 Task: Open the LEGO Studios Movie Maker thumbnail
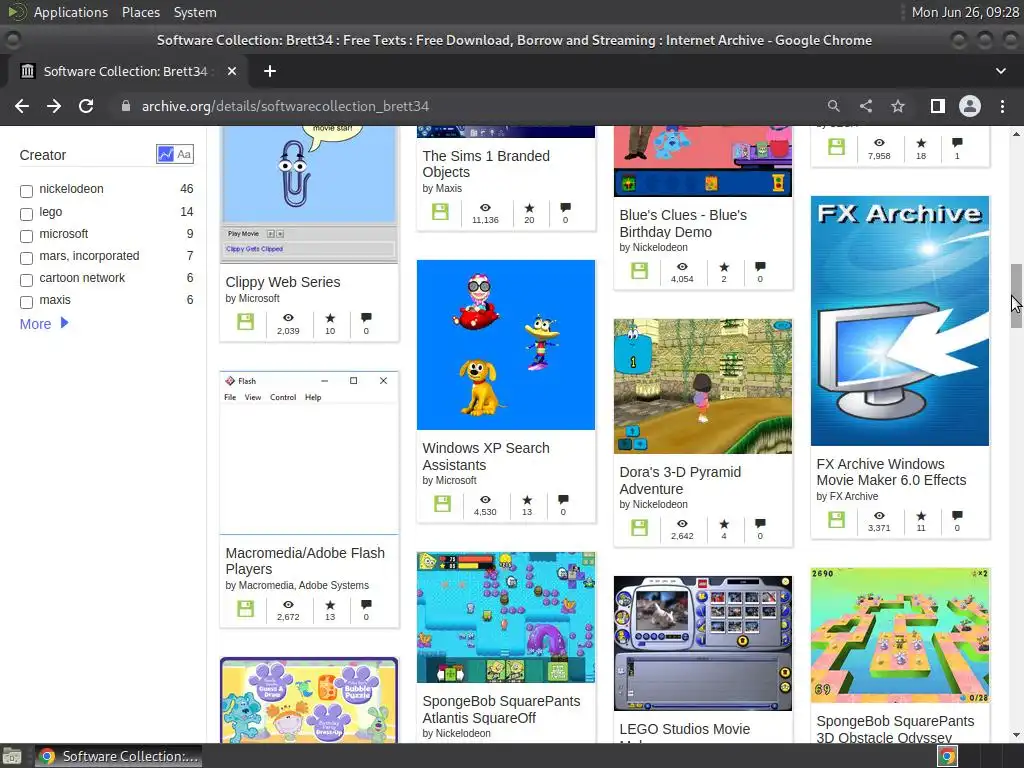(703, 643)
